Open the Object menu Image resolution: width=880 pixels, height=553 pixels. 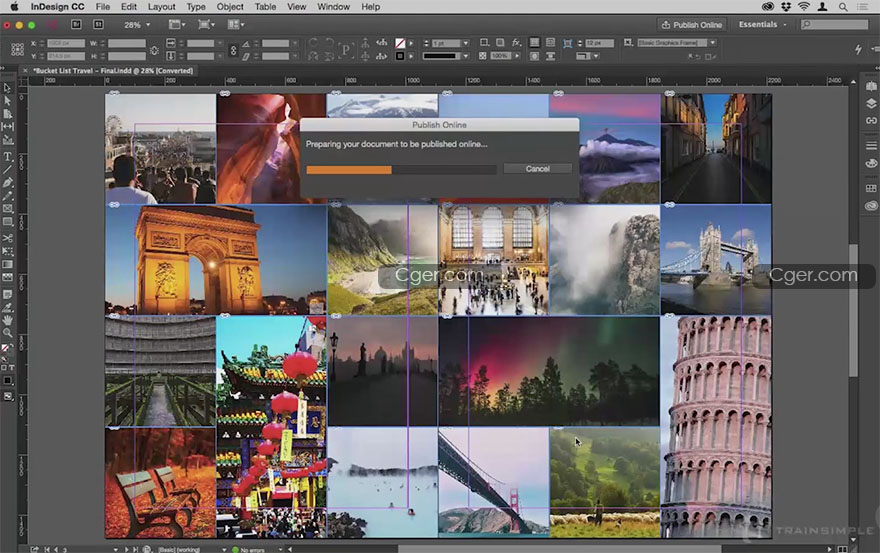click(230, 7)
